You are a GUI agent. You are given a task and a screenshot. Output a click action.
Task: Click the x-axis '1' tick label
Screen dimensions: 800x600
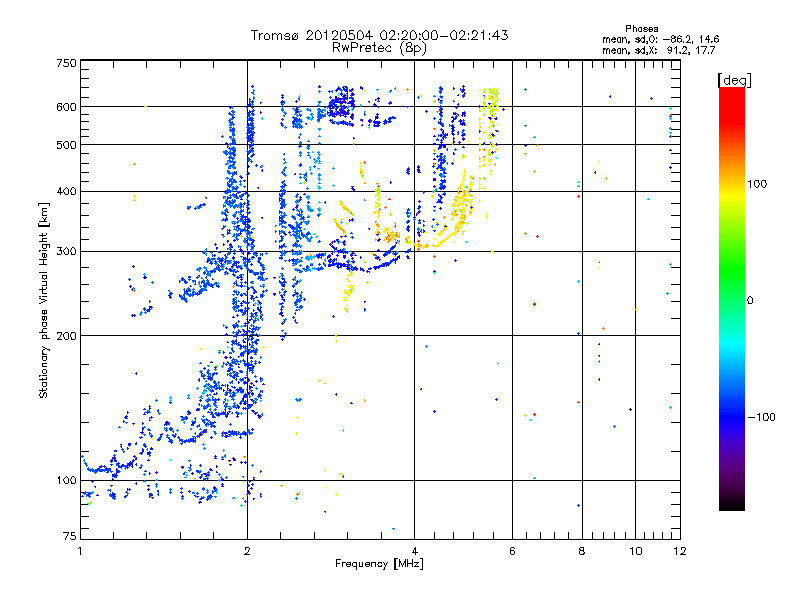80,551
